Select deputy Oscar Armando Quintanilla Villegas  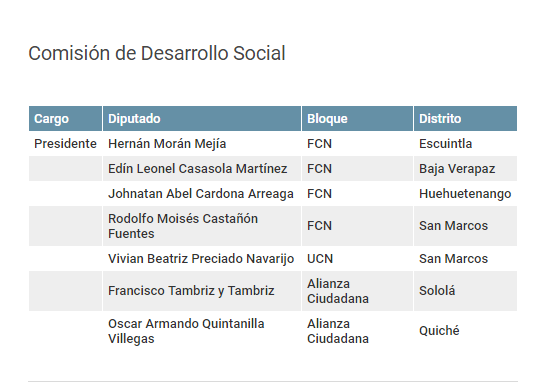pyautogui.click(x=186, y=331)
